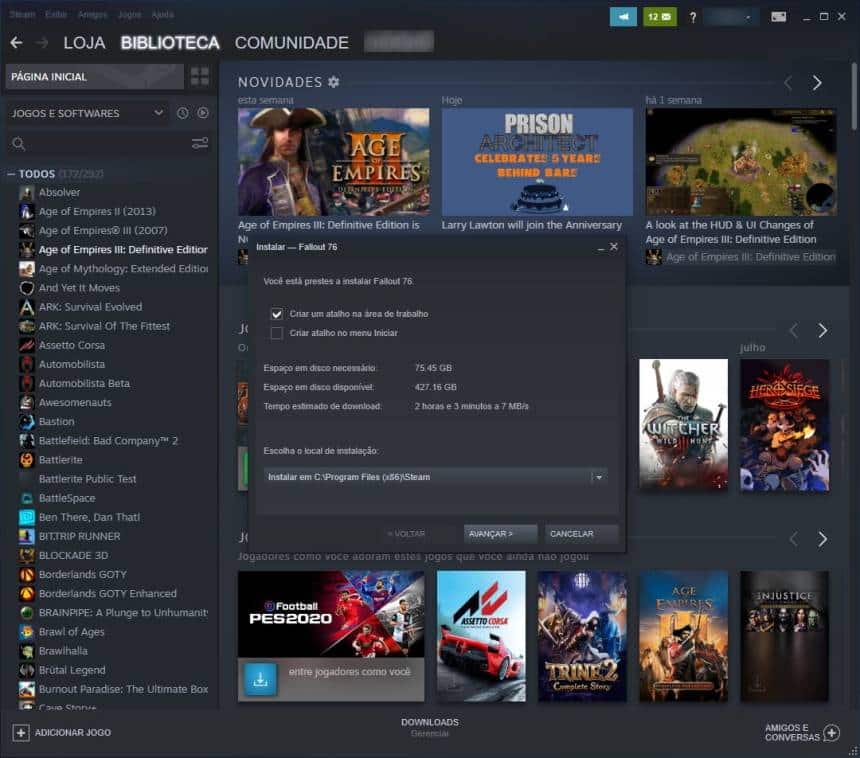860x758 pixels.
Task: Open the 12 notifications inbox
Action: 659,17
